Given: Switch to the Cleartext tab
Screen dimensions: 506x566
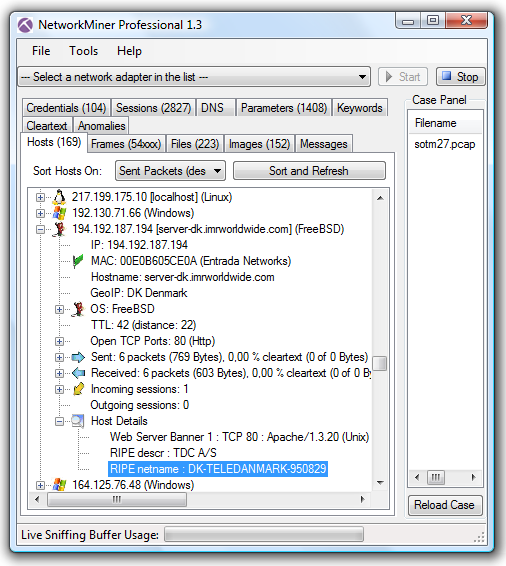Looking at the screenshot, I should [x=47, y=126].
